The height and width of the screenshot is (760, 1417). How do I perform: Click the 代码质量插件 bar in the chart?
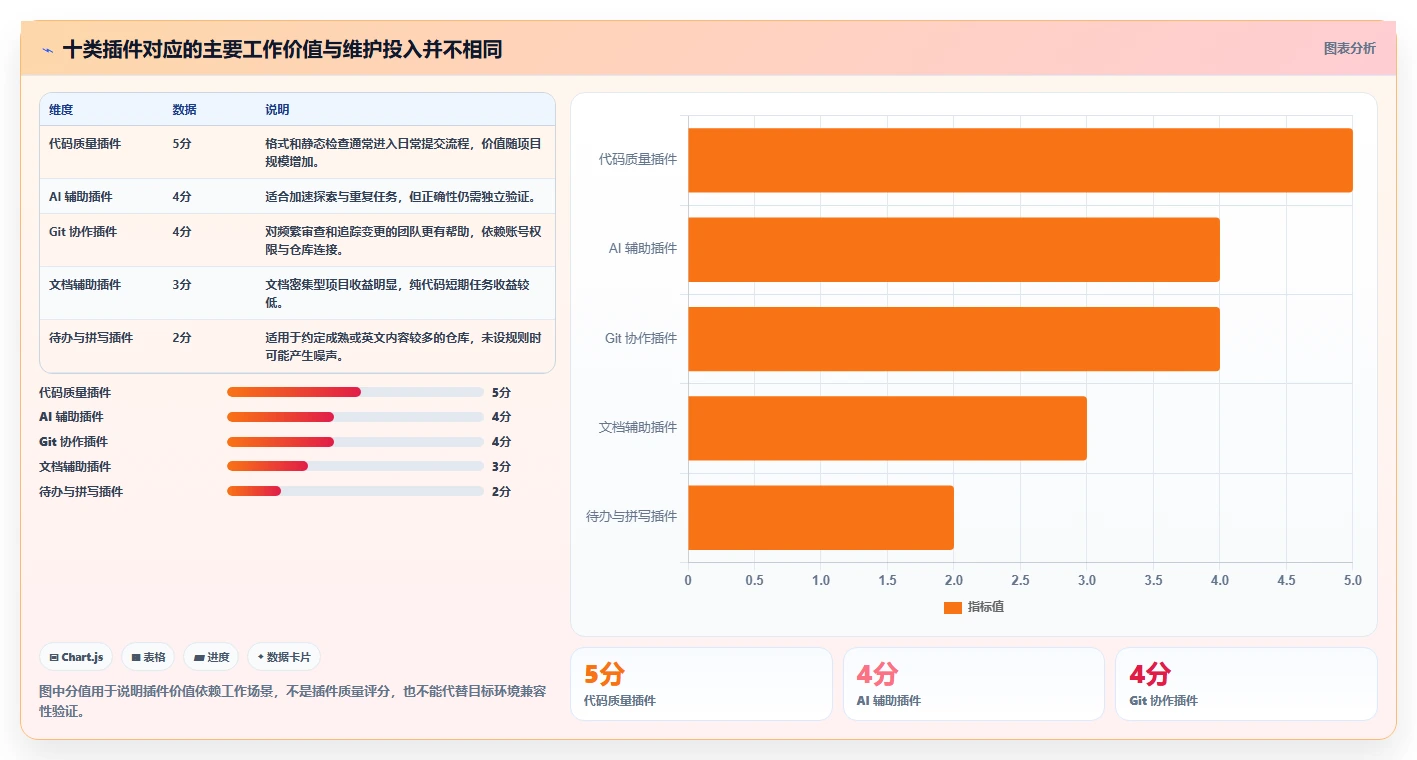(1020, 160)
